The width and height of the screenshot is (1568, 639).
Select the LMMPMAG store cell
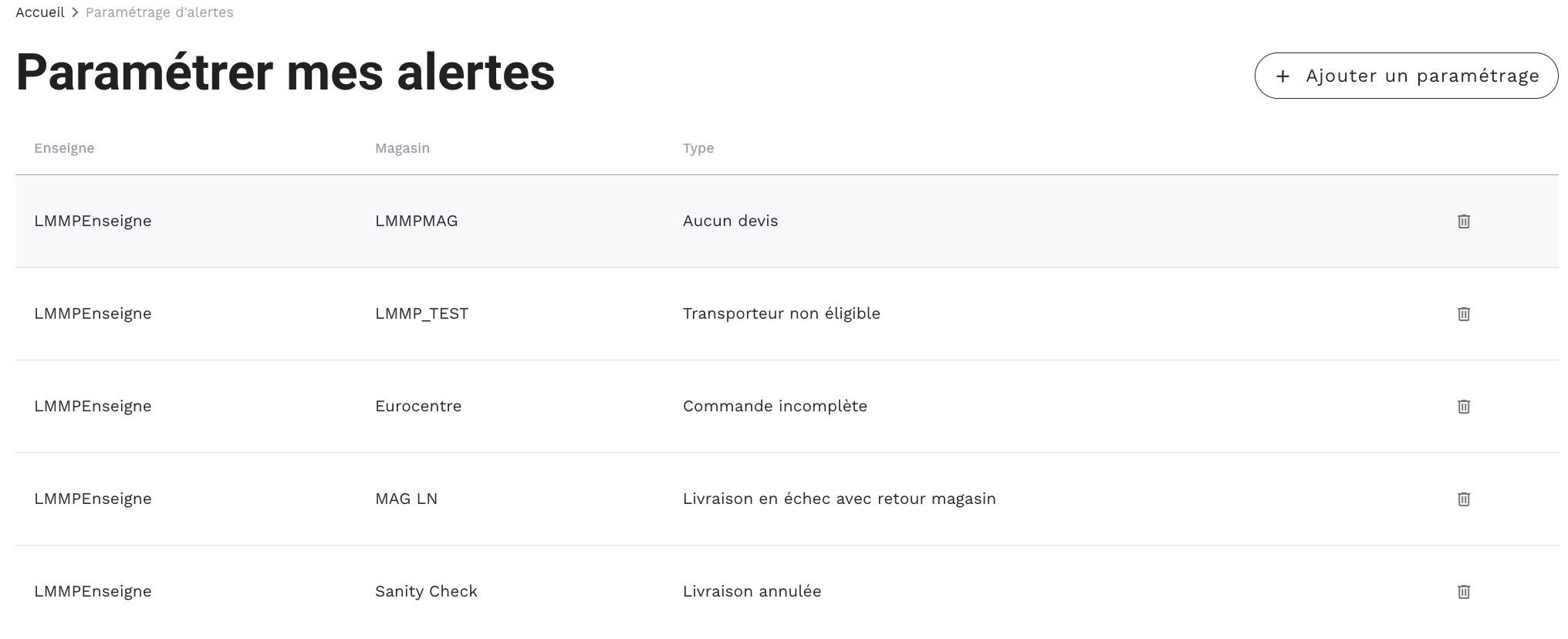pyautogui.click(x=416, y=221)
